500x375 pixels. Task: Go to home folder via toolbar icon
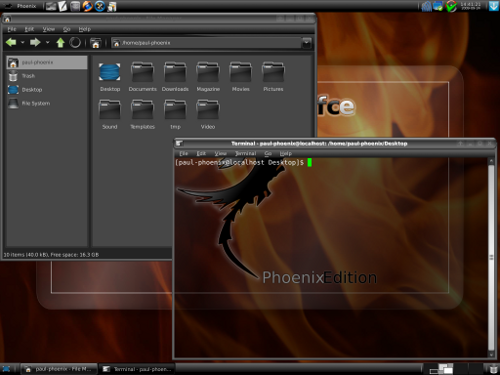tap(95, 43)
